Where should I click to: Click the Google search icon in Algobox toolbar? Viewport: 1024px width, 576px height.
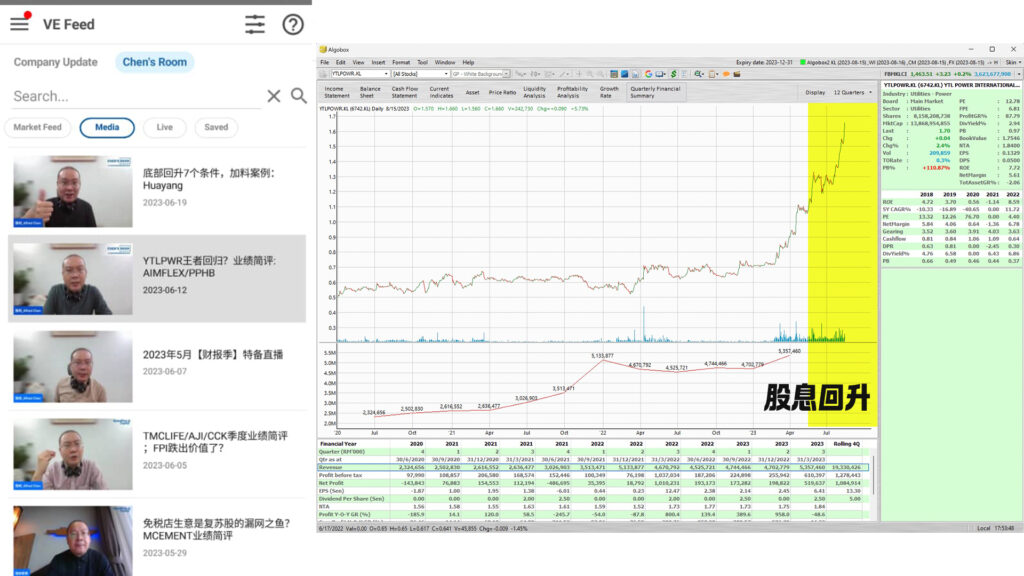click(648, 74)
